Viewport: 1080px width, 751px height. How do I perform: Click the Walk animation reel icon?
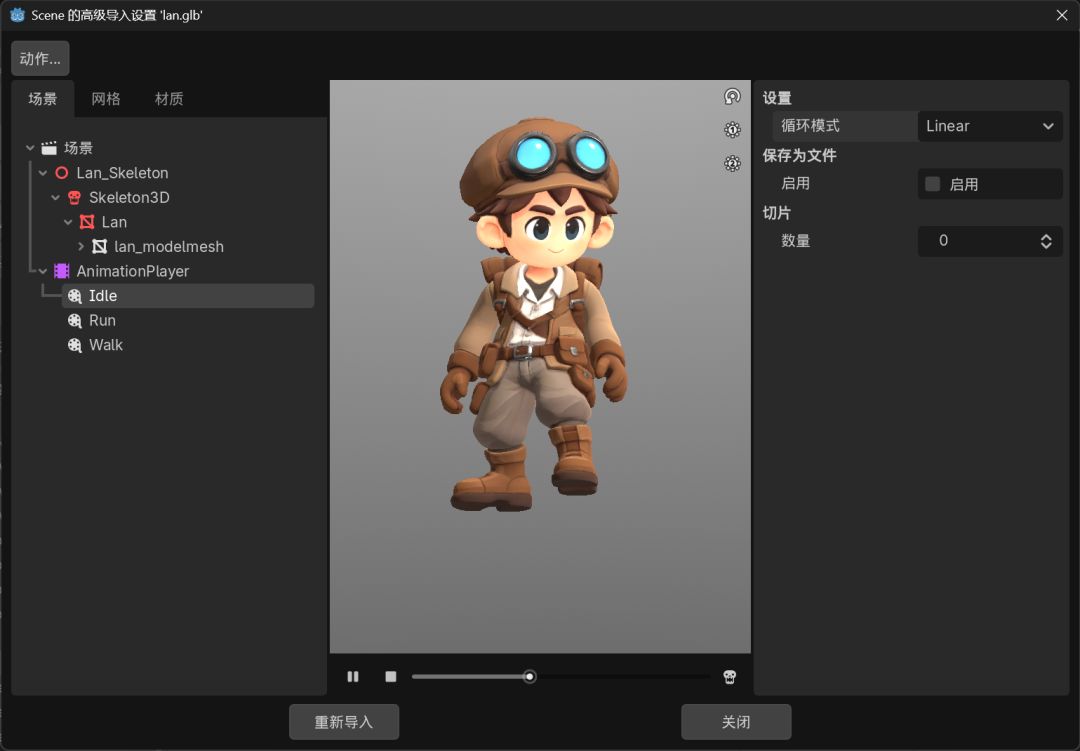tap(74, 345)
